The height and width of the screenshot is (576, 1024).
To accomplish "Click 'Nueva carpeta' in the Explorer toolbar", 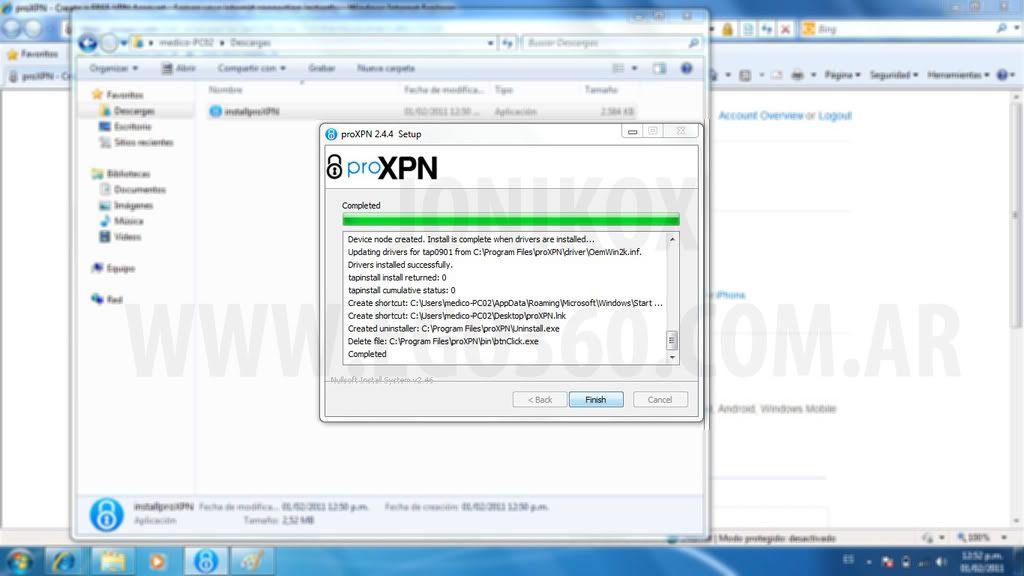I will click(x=386, y=68).
